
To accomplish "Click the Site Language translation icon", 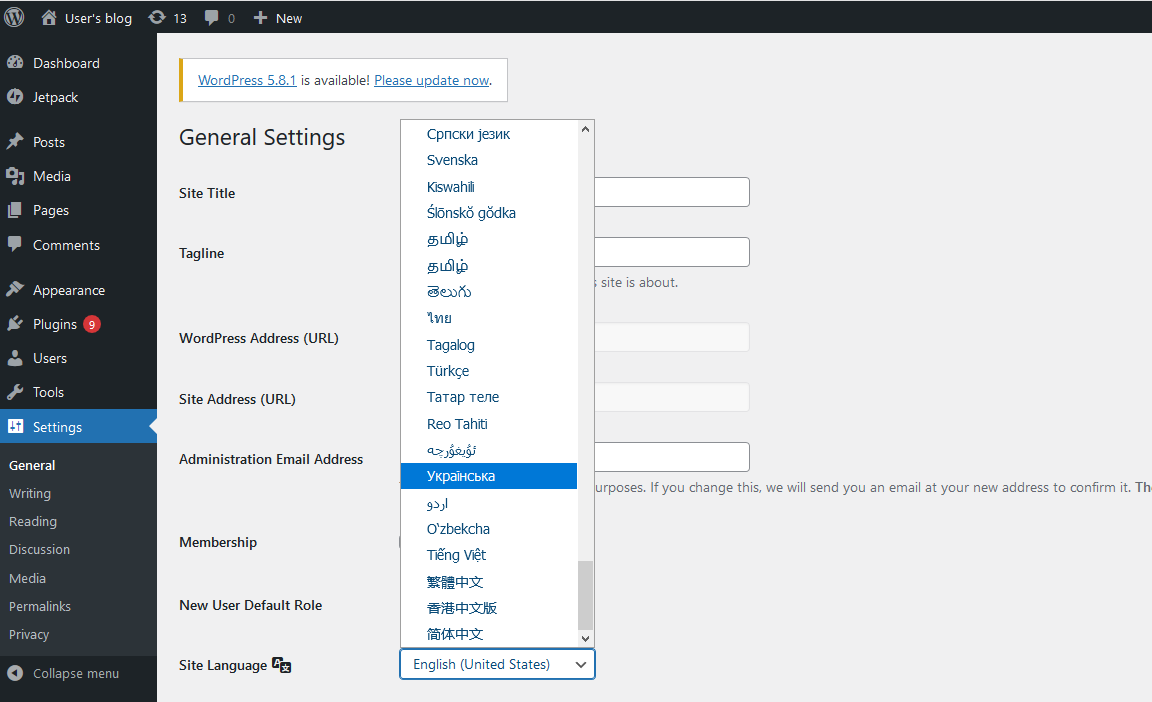I will [282, 666].
